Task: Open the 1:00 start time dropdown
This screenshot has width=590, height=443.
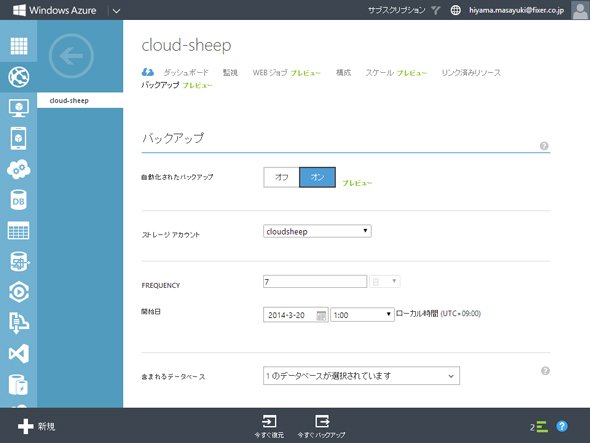Action: 362,315
